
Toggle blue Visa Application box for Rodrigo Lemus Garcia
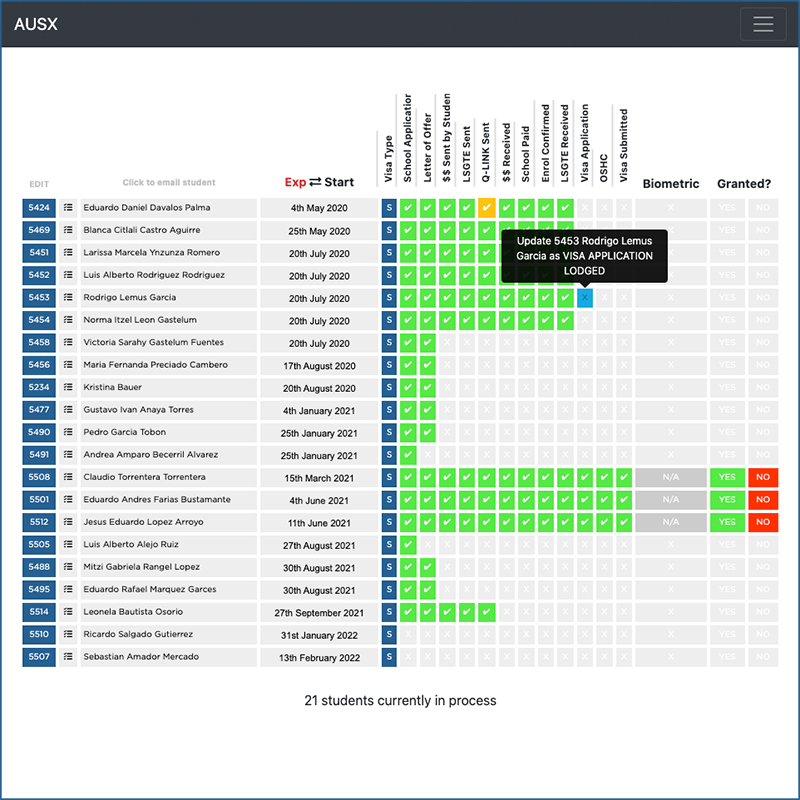pyautogui.click(x=585, y=298)
